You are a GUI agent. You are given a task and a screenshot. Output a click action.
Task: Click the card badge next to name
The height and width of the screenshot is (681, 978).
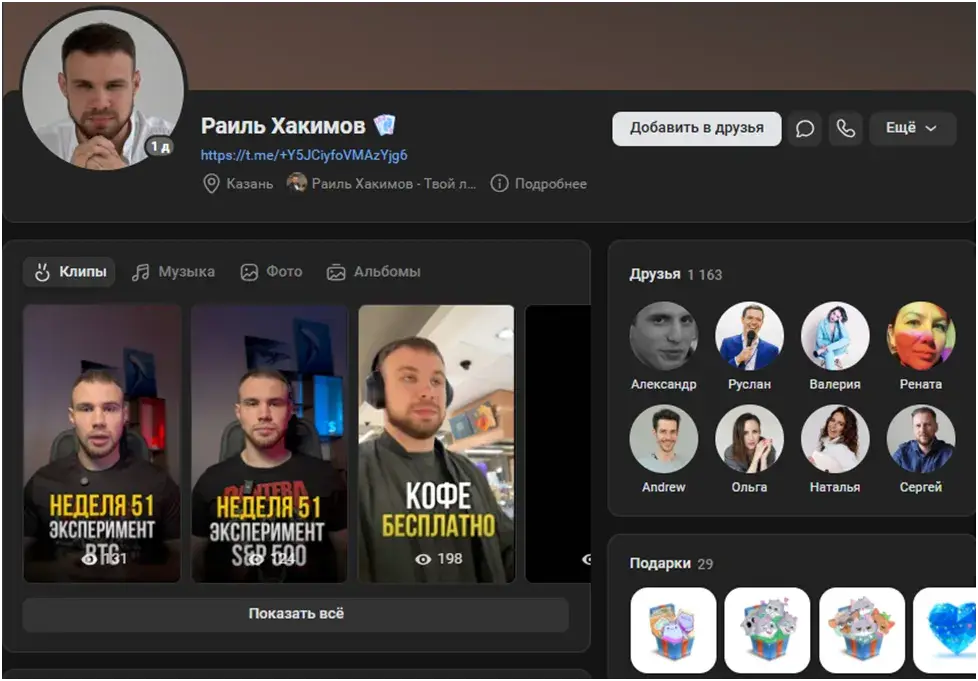pos(384,125)
